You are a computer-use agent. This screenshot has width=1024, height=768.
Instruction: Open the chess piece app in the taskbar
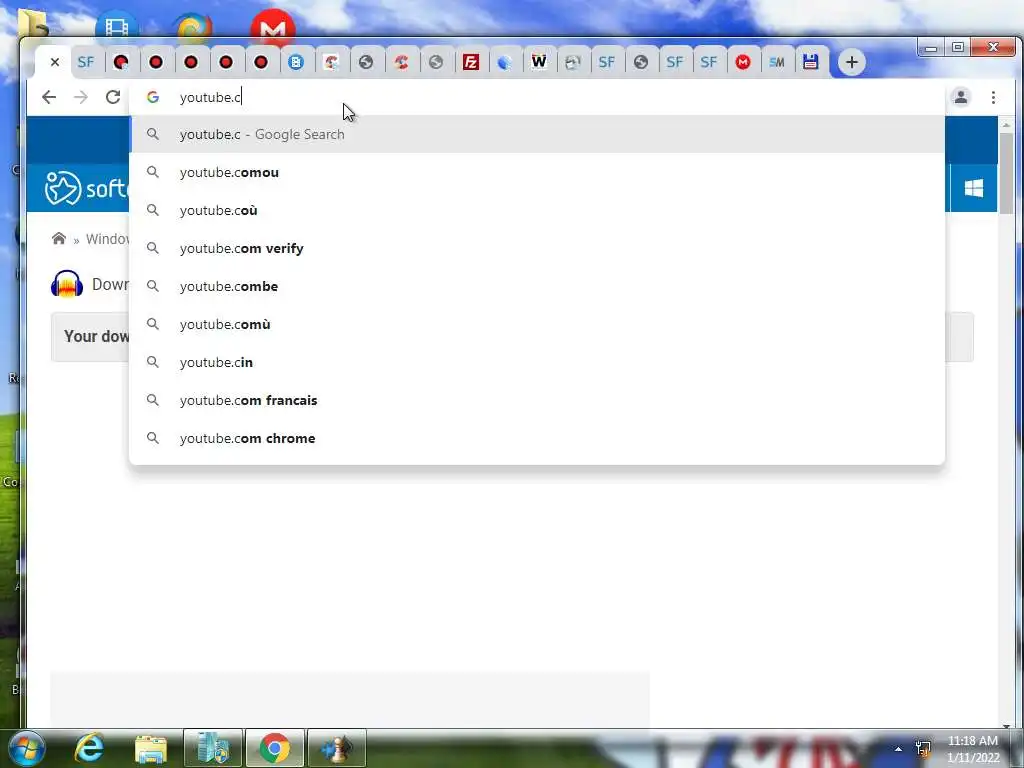(336, 748)
